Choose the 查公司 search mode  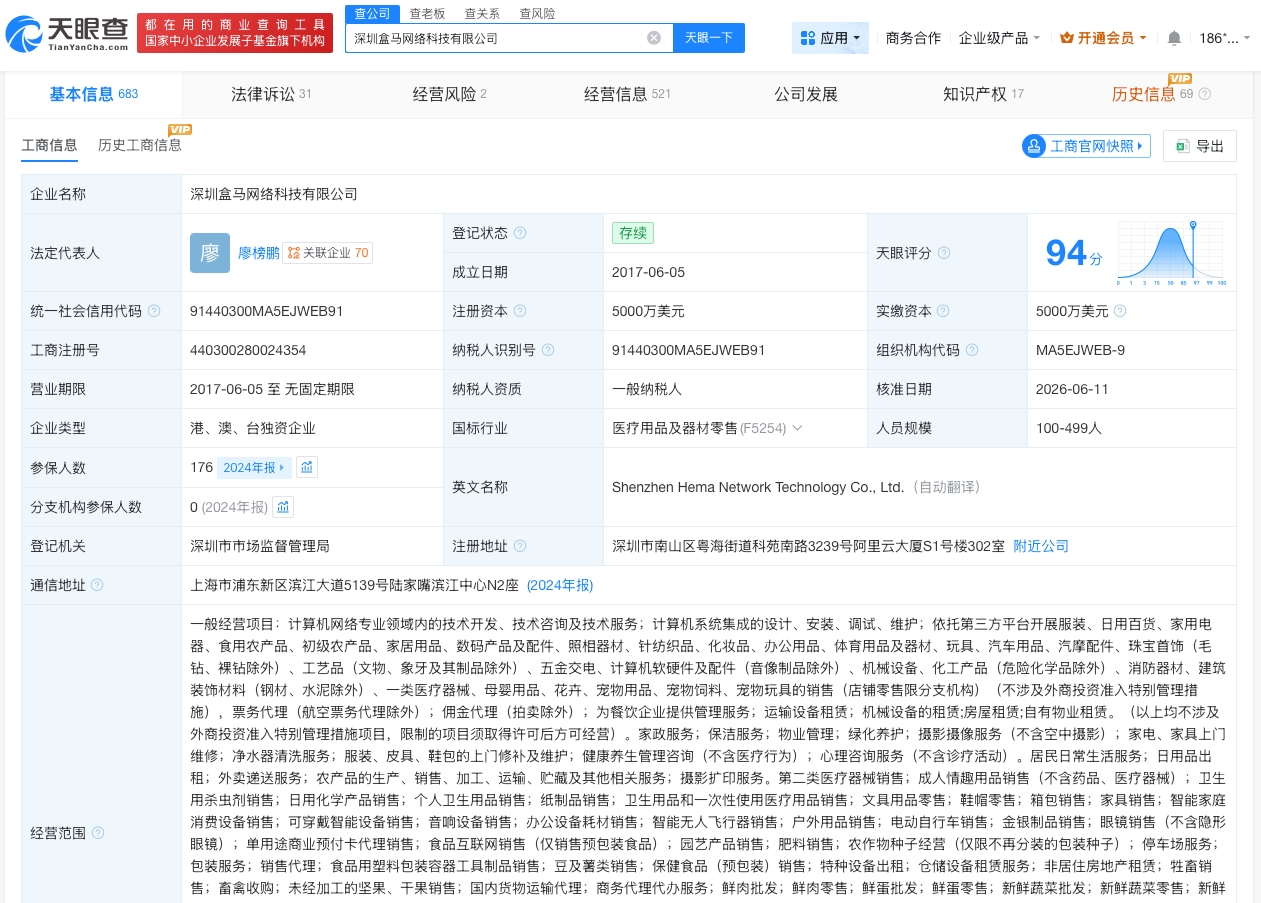click(x=373, y=14)
